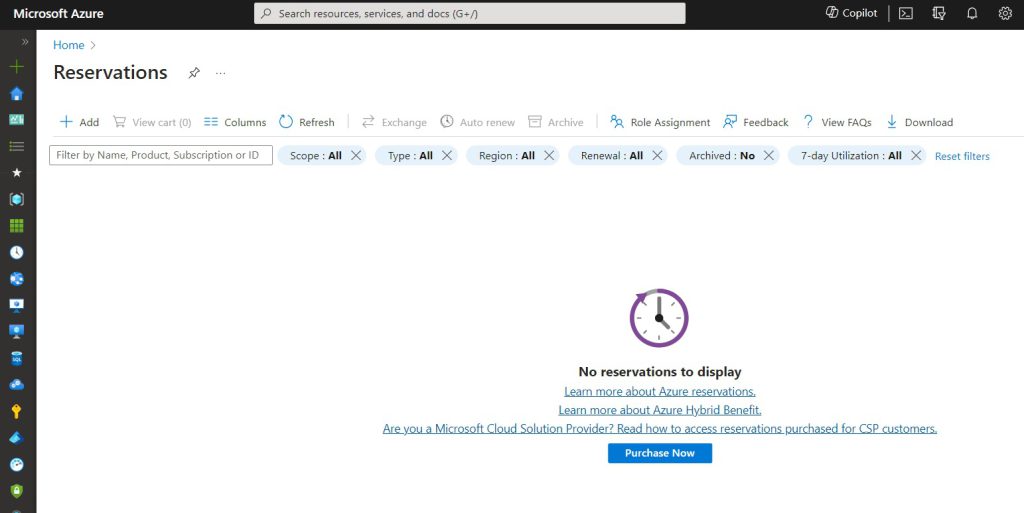Image resolution: width=1024 pixels, height=513 pixels.
Task: Click the Favorites star icon
Action: pos(17,172)
